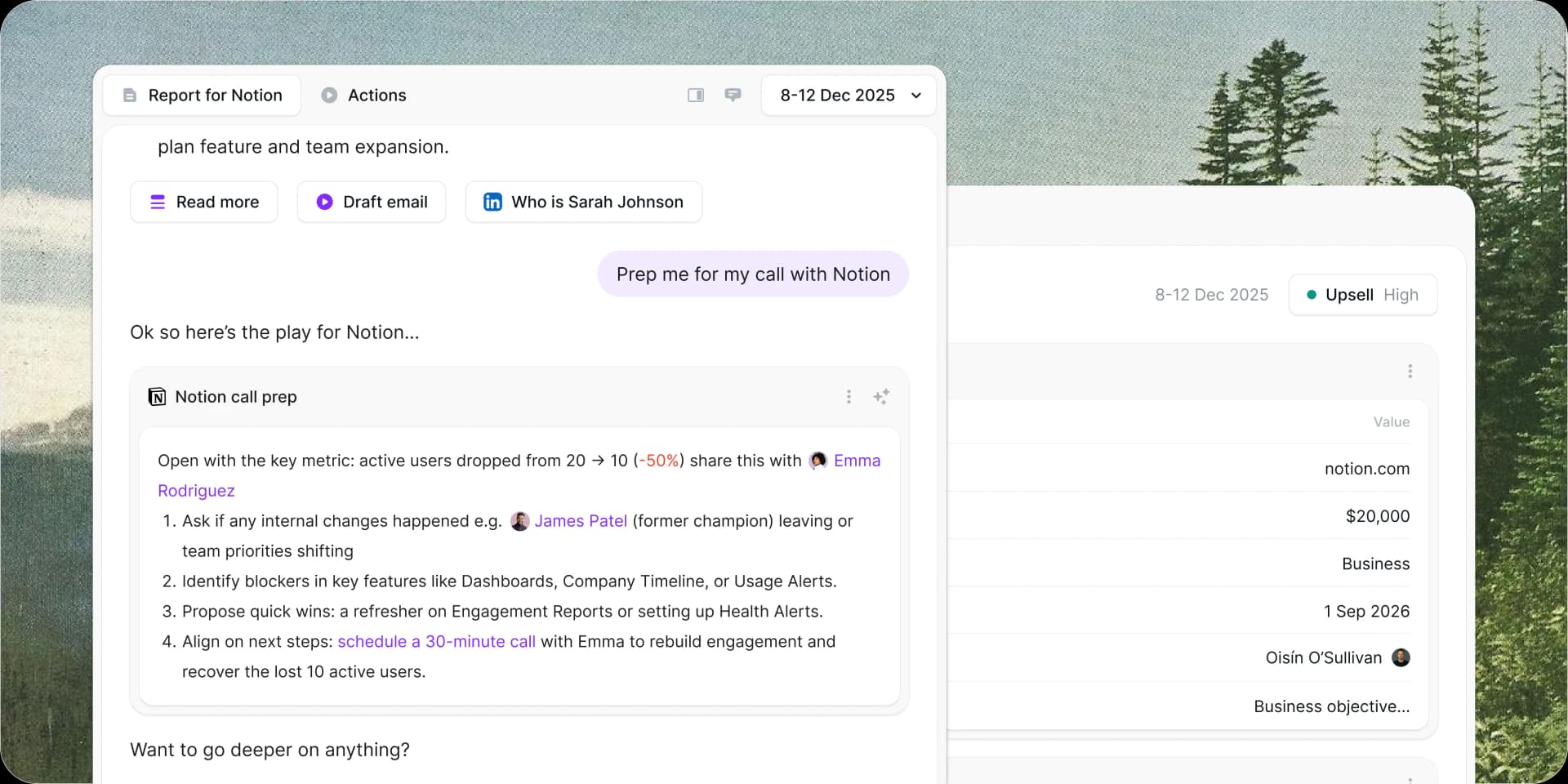
Task: Click the green Upsell status dot
Action: coord(1312,295)
